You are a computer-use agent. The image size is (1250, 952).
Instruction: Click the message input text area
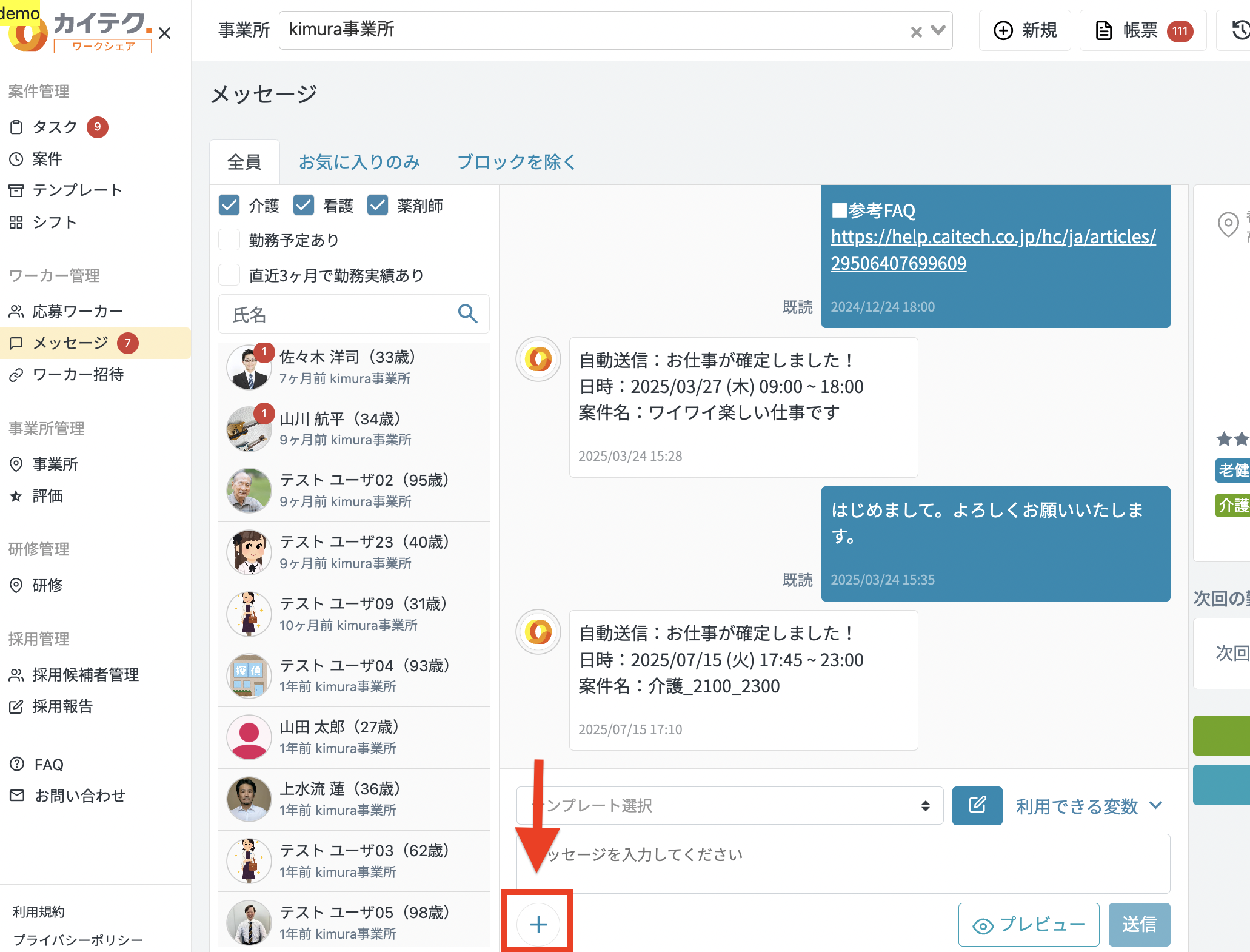843,863
